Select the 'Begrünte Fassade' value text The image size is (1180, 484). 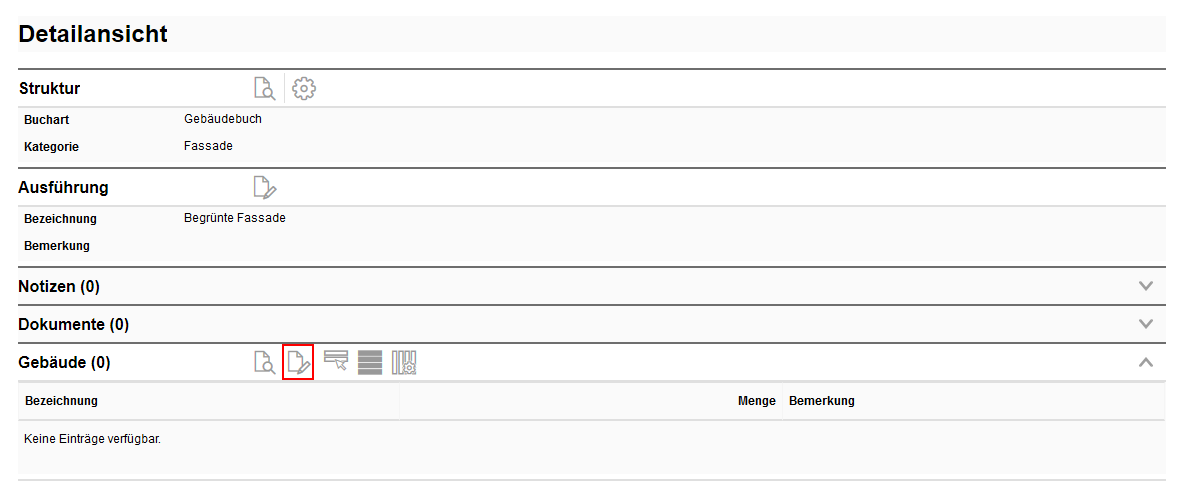tap(235, 218)
